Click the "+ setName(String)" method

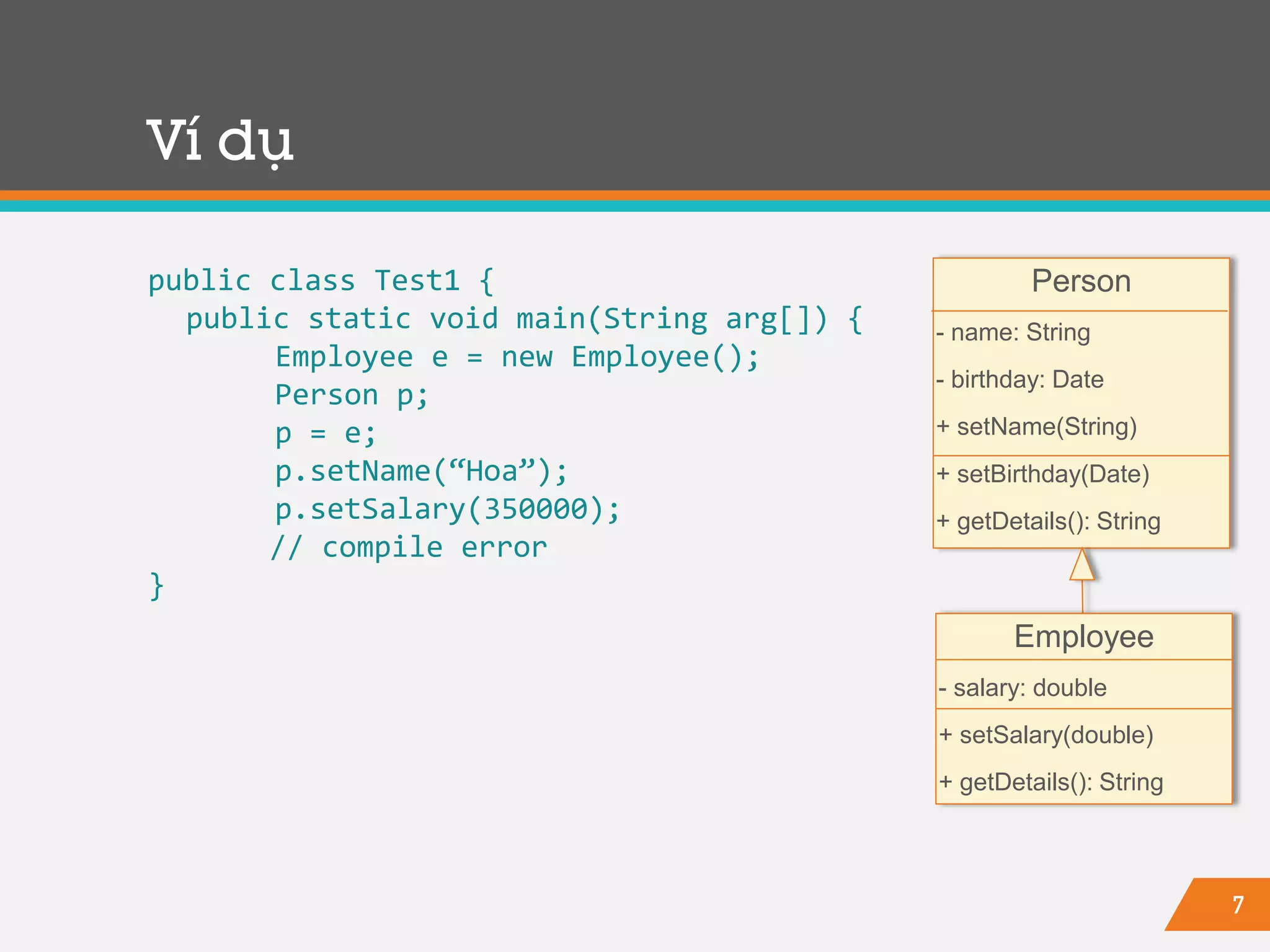coord(1036,427)
